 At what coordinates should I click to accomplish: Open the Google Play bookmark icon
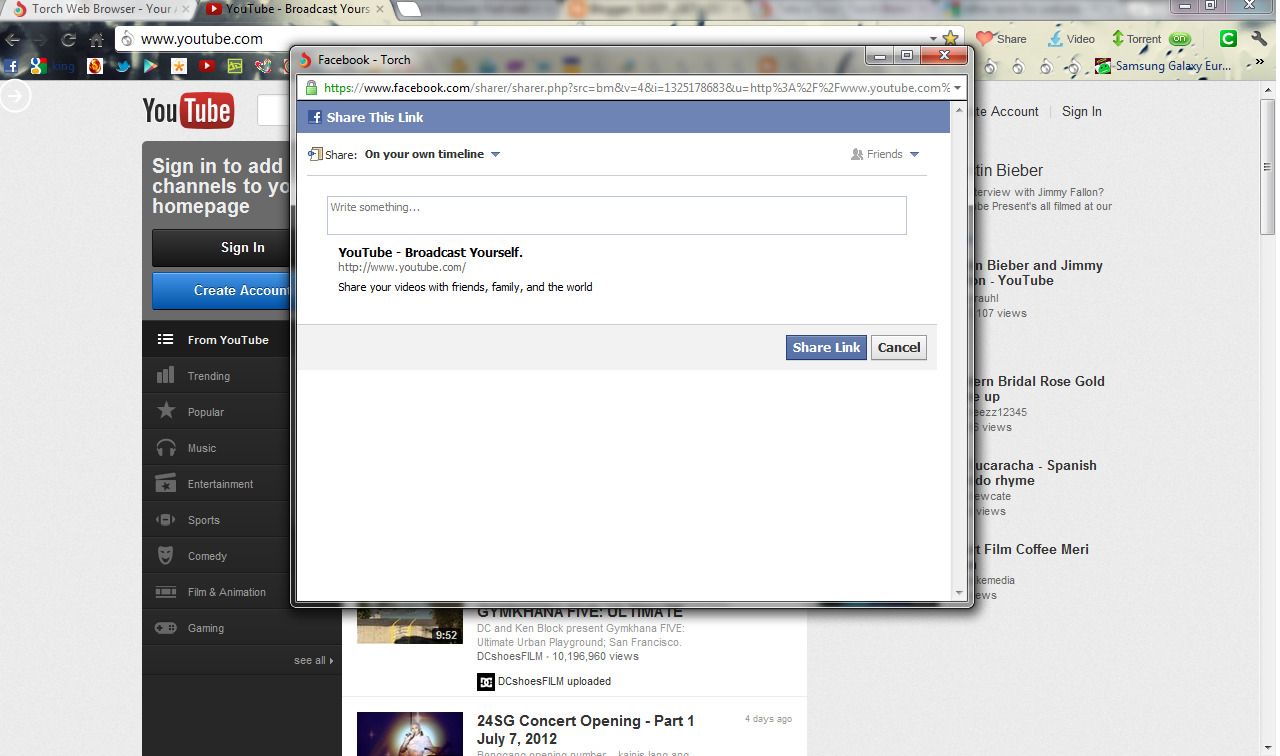(150, 66)
